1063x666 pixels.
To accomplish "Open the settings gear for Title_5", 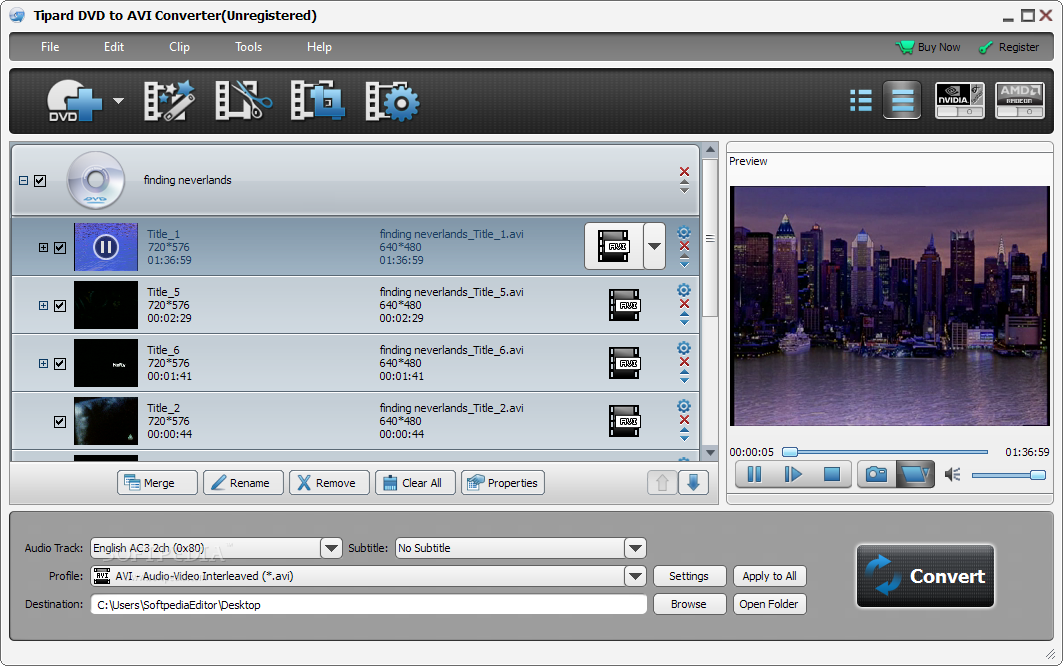I will (x=684, y=290).
